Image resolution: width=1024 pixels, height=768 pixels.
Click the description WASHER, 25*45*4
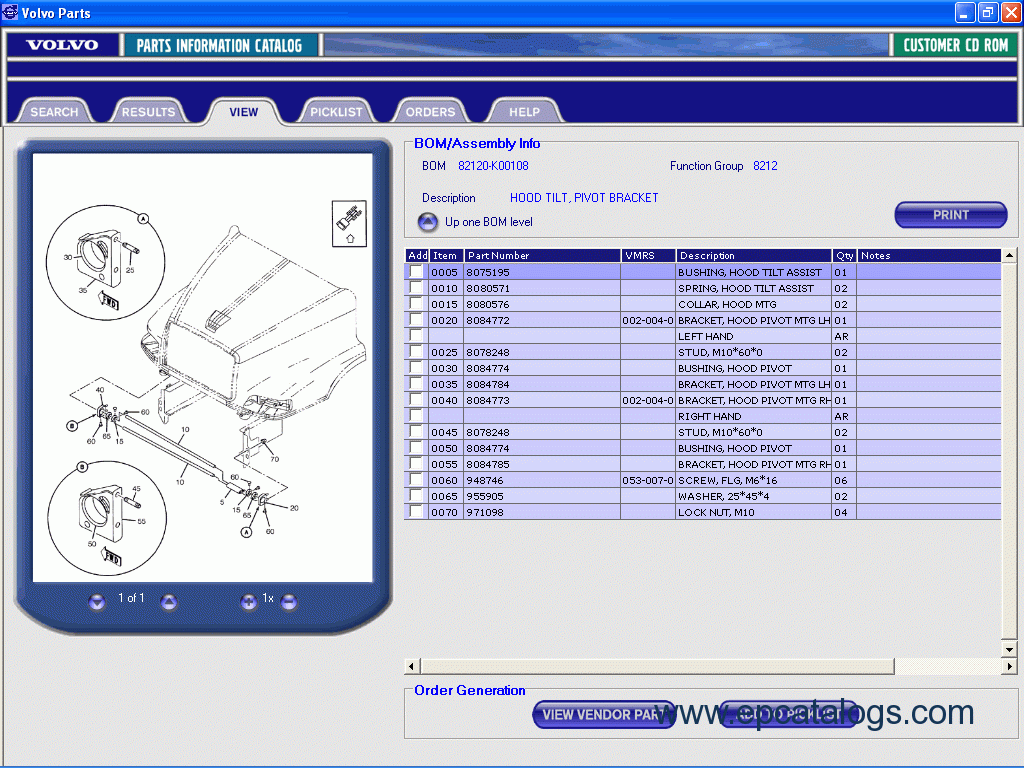(x=724, y=496)
